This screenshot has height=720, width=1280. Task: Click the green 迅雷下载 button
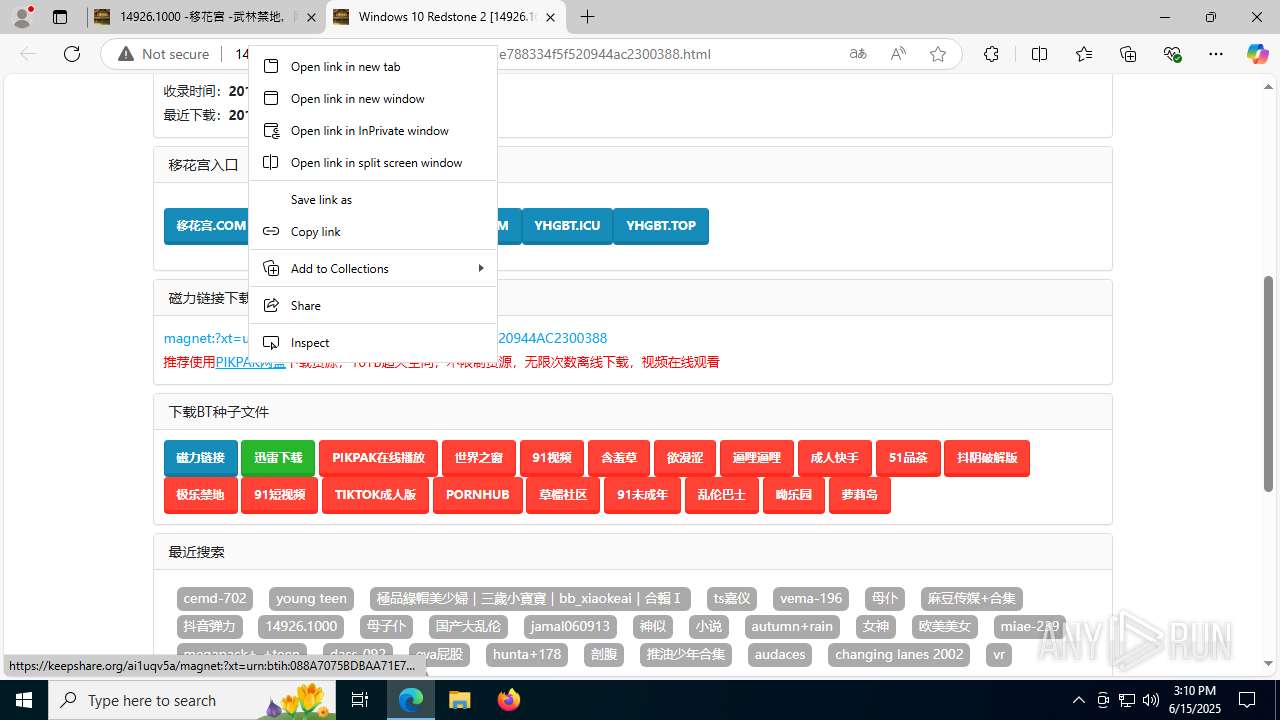(278, 458)
